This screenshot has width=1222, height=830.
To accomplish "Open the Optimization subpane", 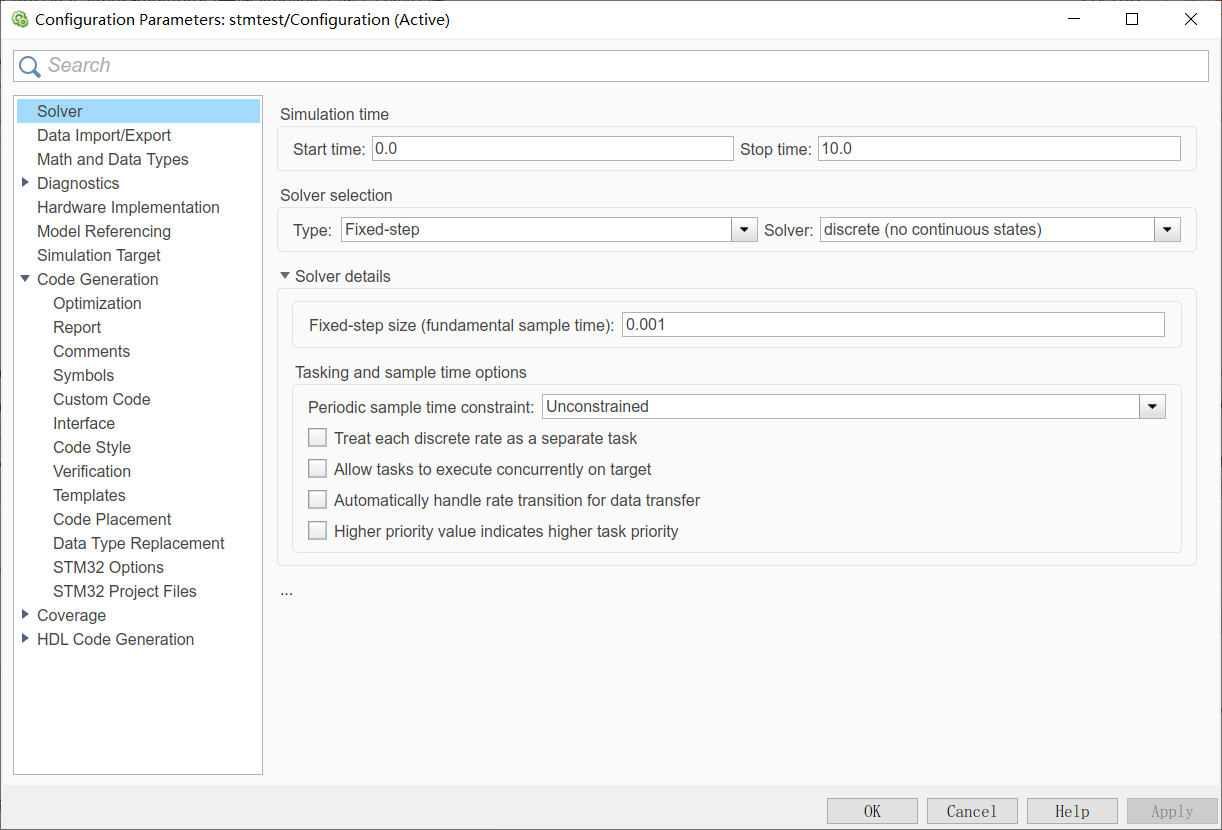I will pyautogui.click(x=97, y=303).
